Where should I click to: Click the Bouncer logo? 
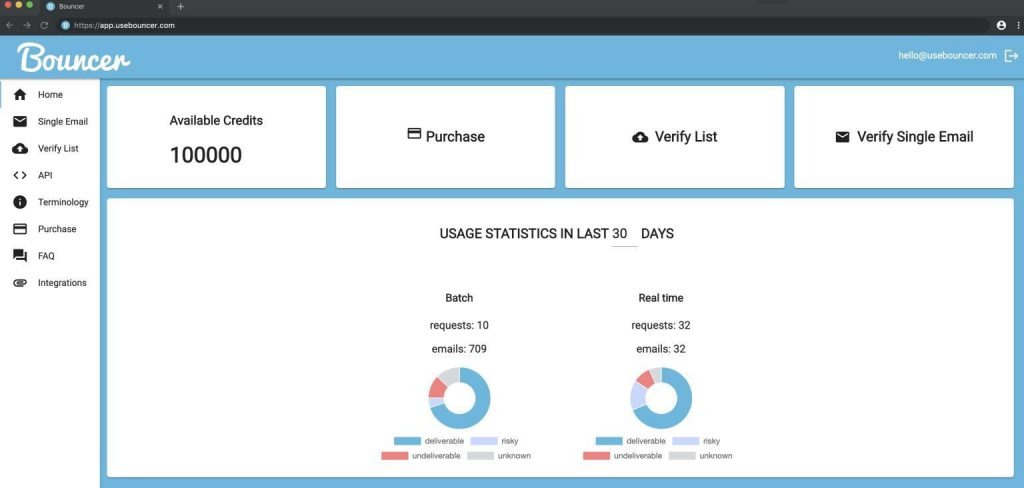click(74, 57)
